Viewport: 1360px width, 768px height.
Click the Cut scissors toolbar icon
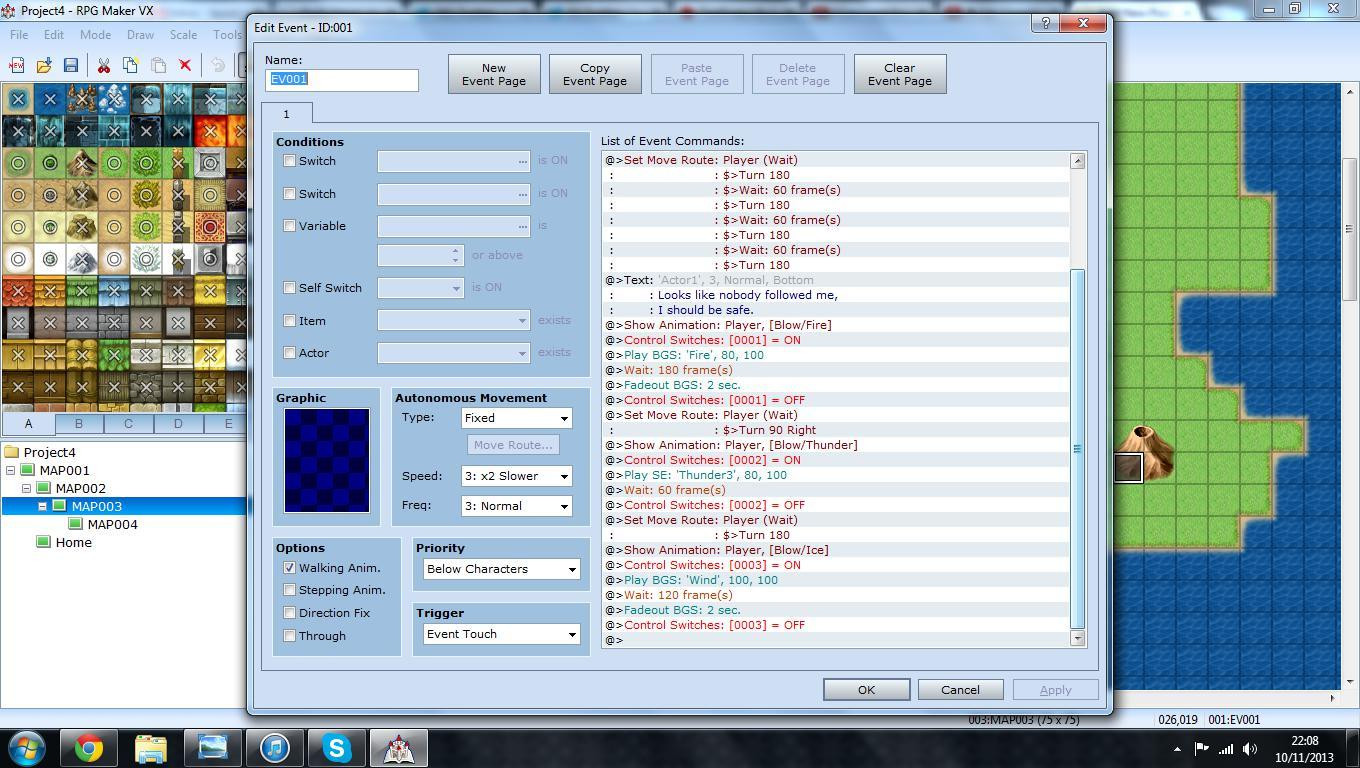pos(103,66)
